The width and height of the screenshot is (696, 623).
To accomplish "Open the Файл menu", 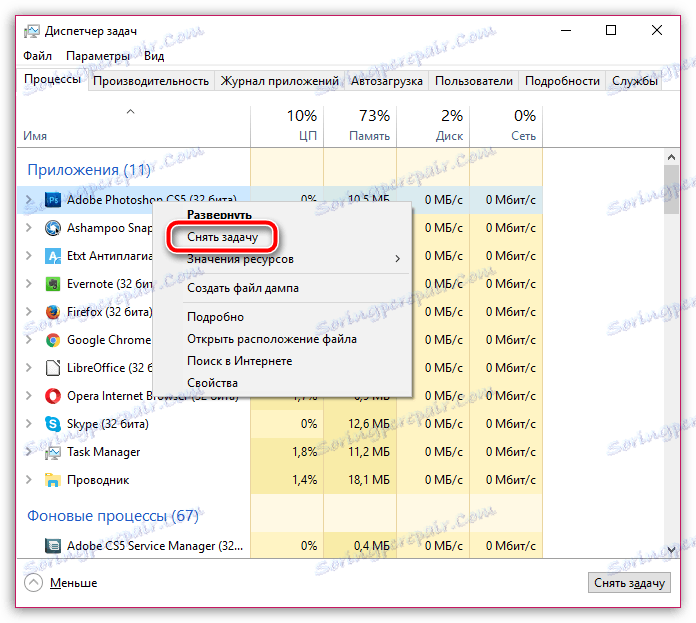I will [x=37, y=56].
